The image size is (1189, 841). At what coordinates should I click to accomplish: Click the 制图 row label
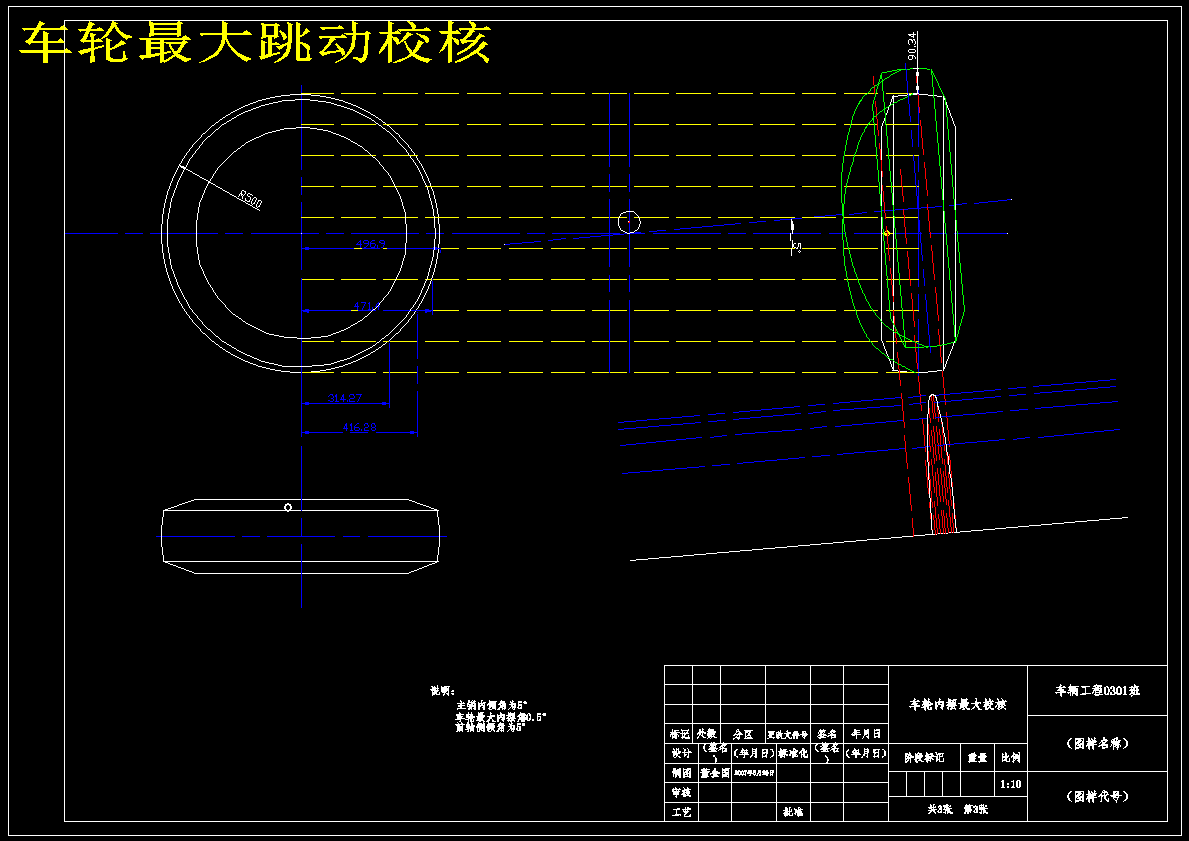(x=681, y=773)
